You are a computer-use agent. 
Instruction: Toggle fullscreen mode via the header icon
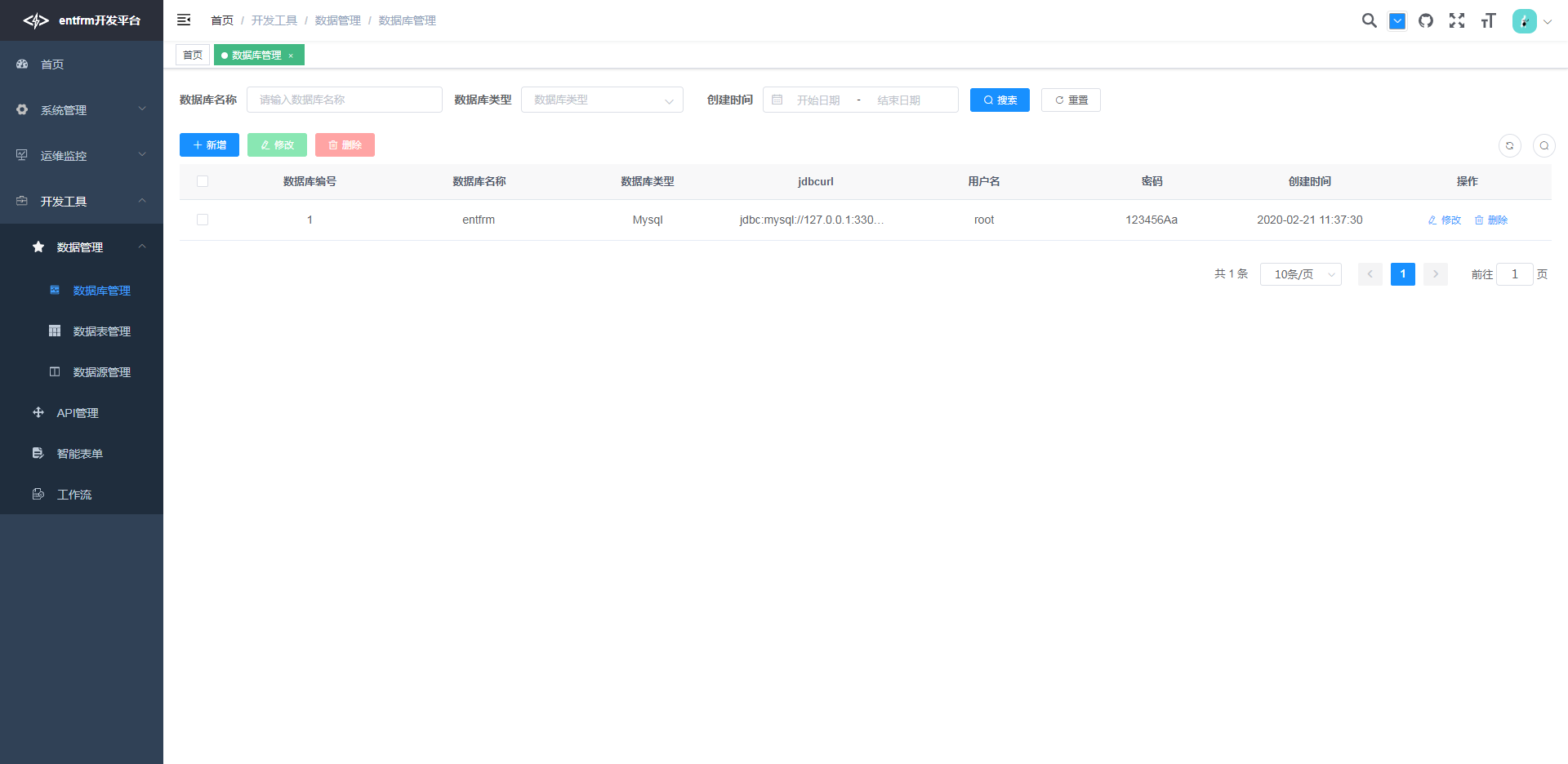click(1457, 20)
